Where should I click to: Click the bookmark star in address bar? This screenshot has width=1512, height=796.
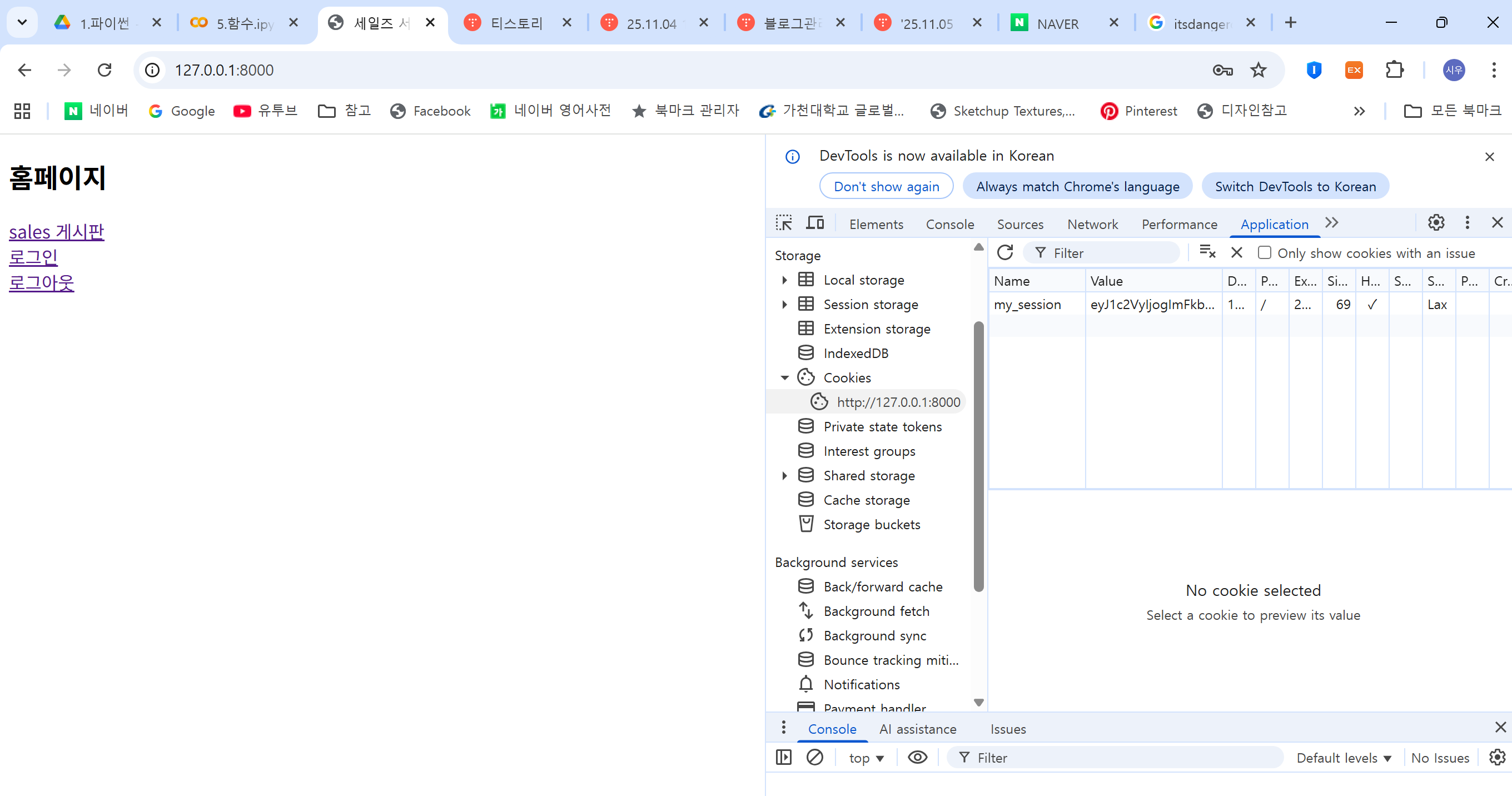(x=1258, y=71)
